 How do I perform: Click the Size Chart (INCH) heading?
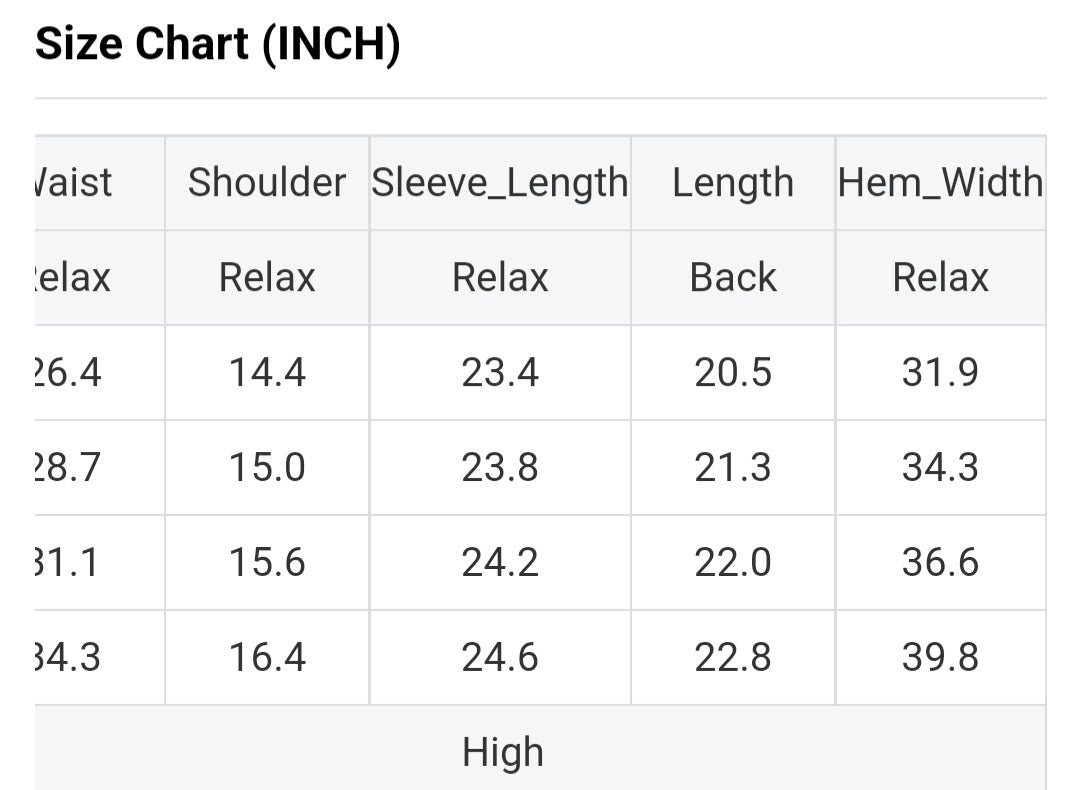click(x=218, y=45)
